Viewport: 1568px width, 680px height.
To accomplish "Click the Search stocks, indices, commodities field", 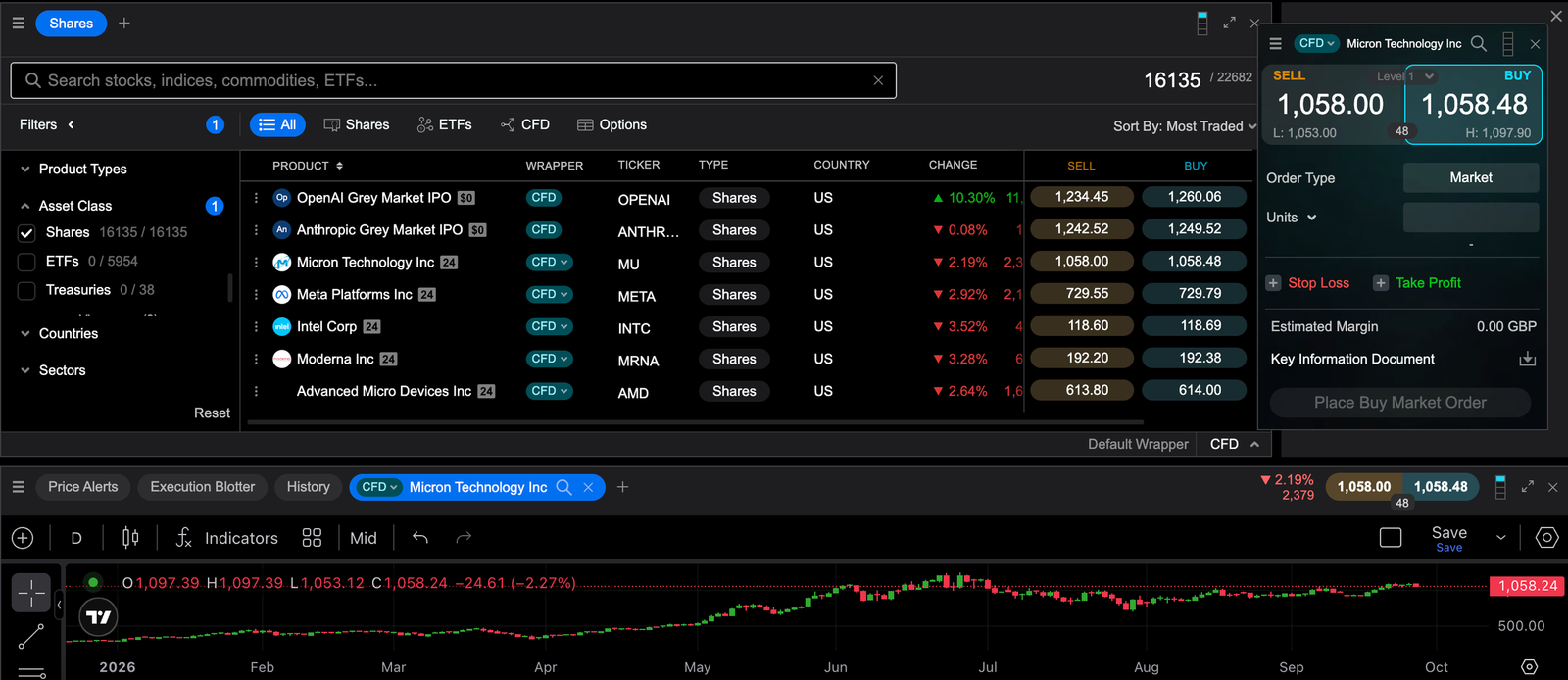I will [x=453, y=80].
